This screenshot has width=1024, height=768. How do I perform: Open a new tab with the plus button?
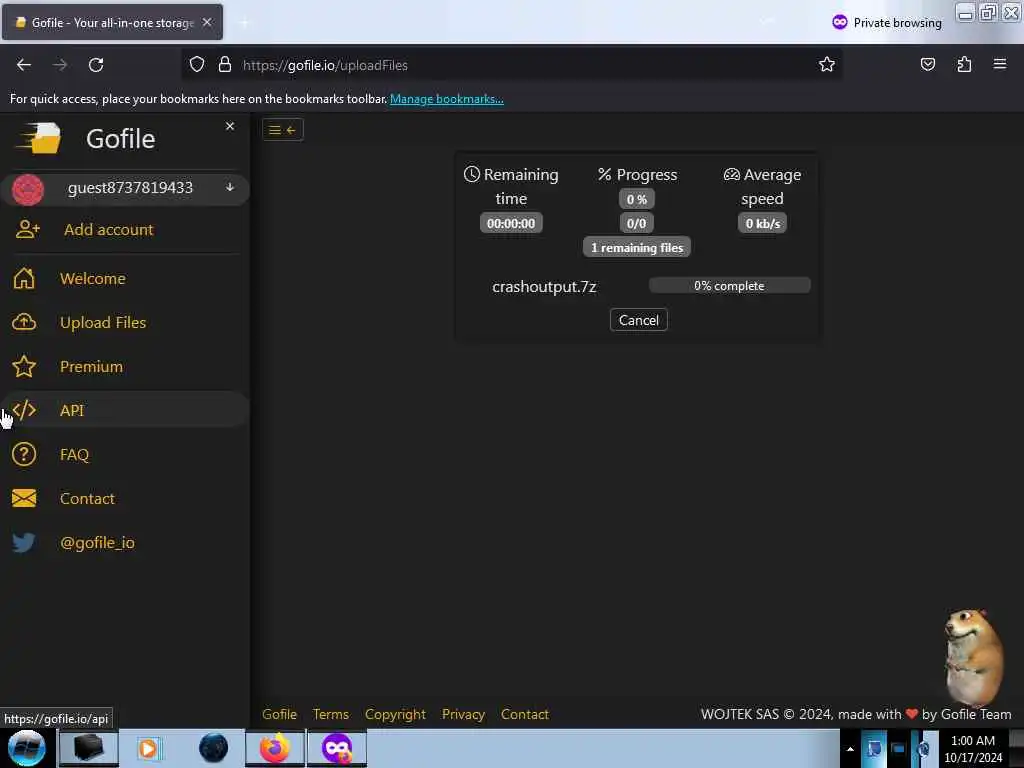click(244, 23)
